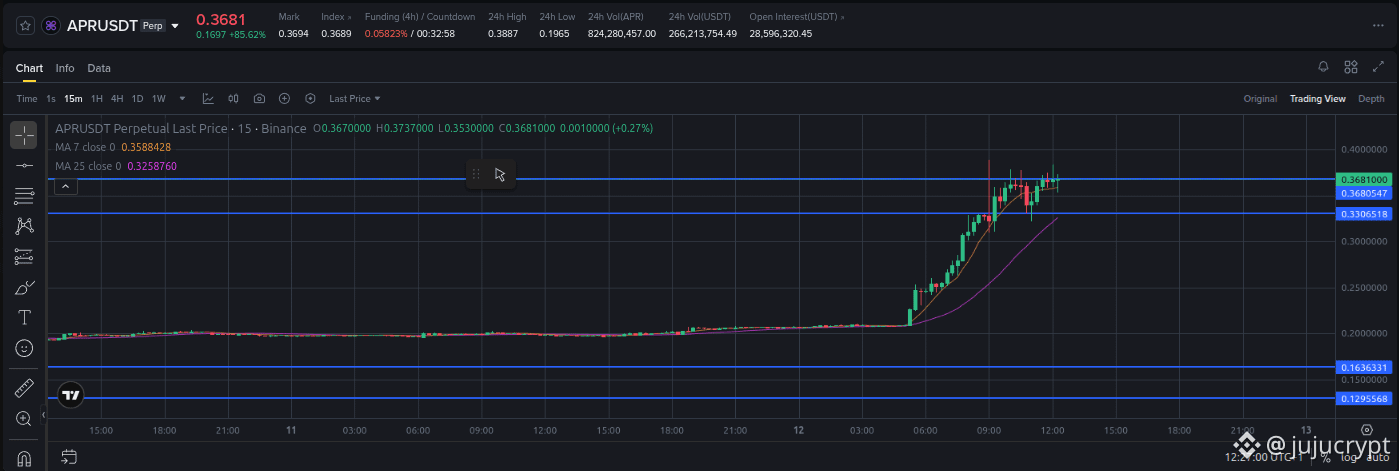The height and width of the screenshot is (471, 1399).
Task: Open the date range calendar icon
Action: click(68, 457)
